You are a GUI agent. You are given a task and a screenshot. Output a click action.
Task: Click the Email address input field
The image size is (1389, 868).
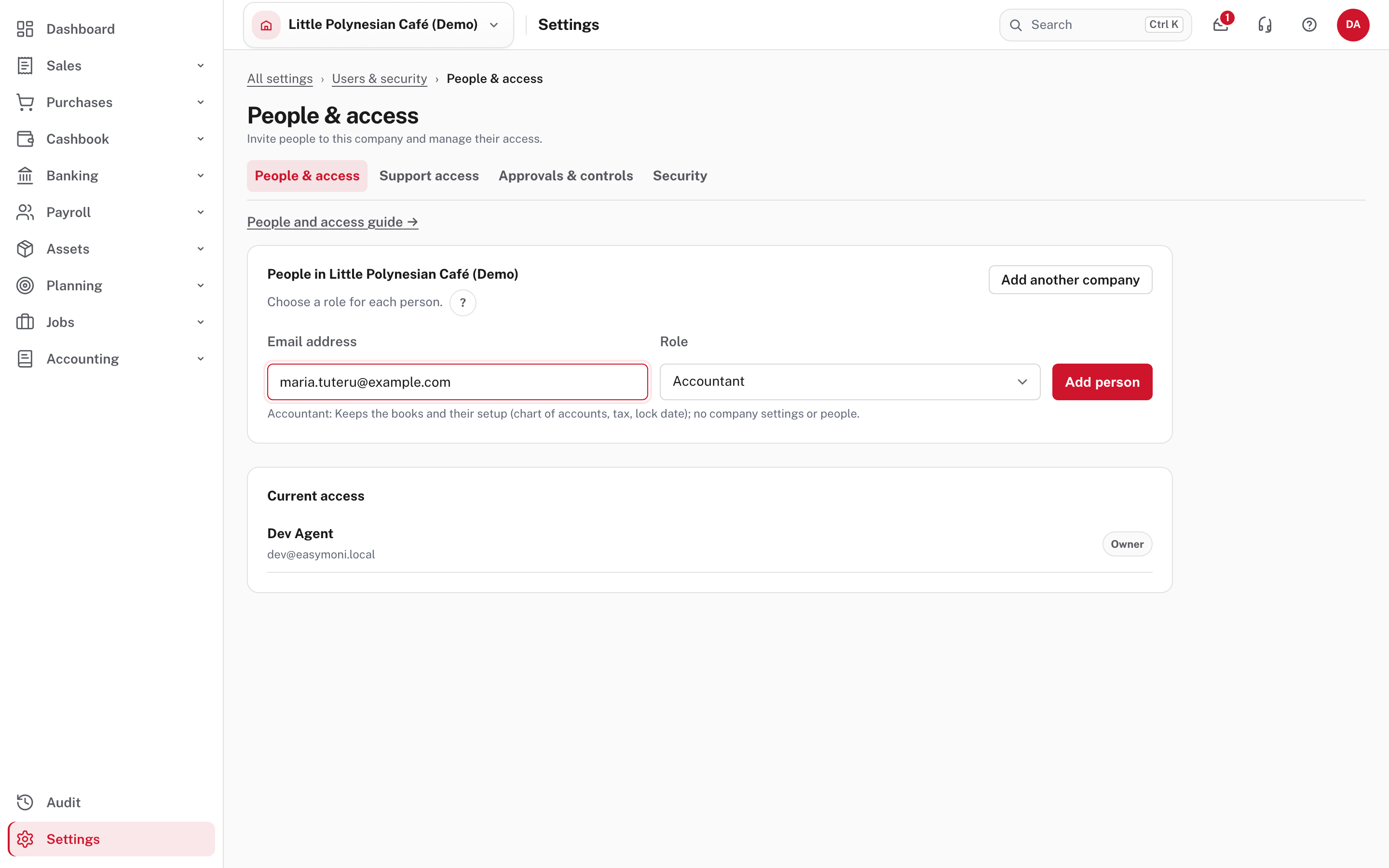pos(457,382)
